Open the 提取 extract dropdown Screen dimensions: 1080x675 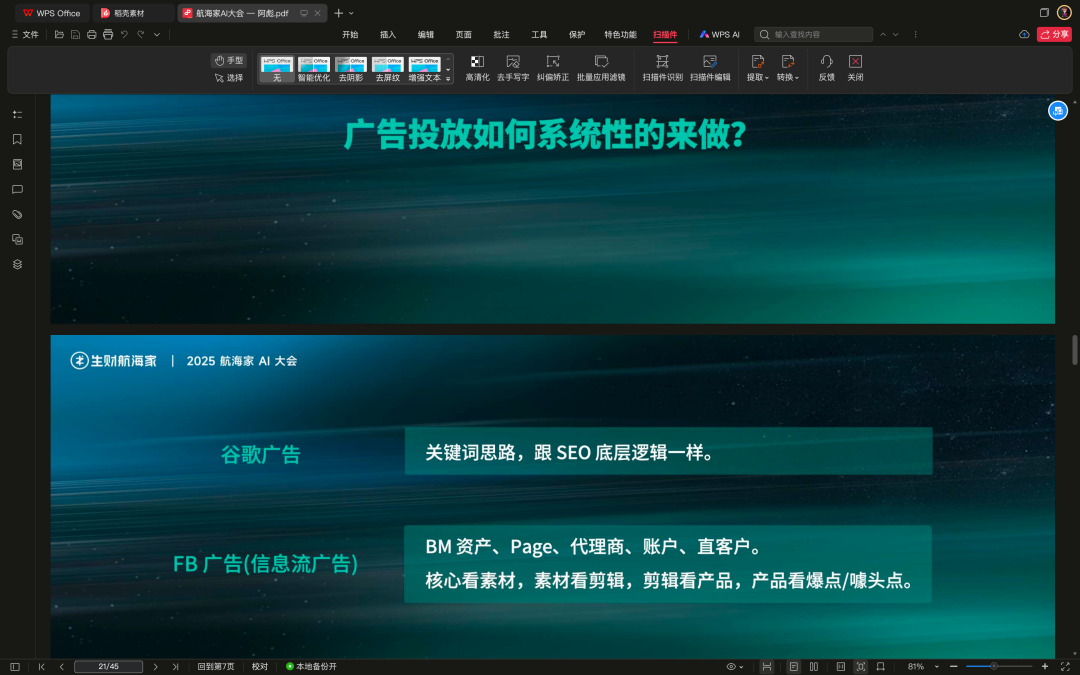click(758, 69)
